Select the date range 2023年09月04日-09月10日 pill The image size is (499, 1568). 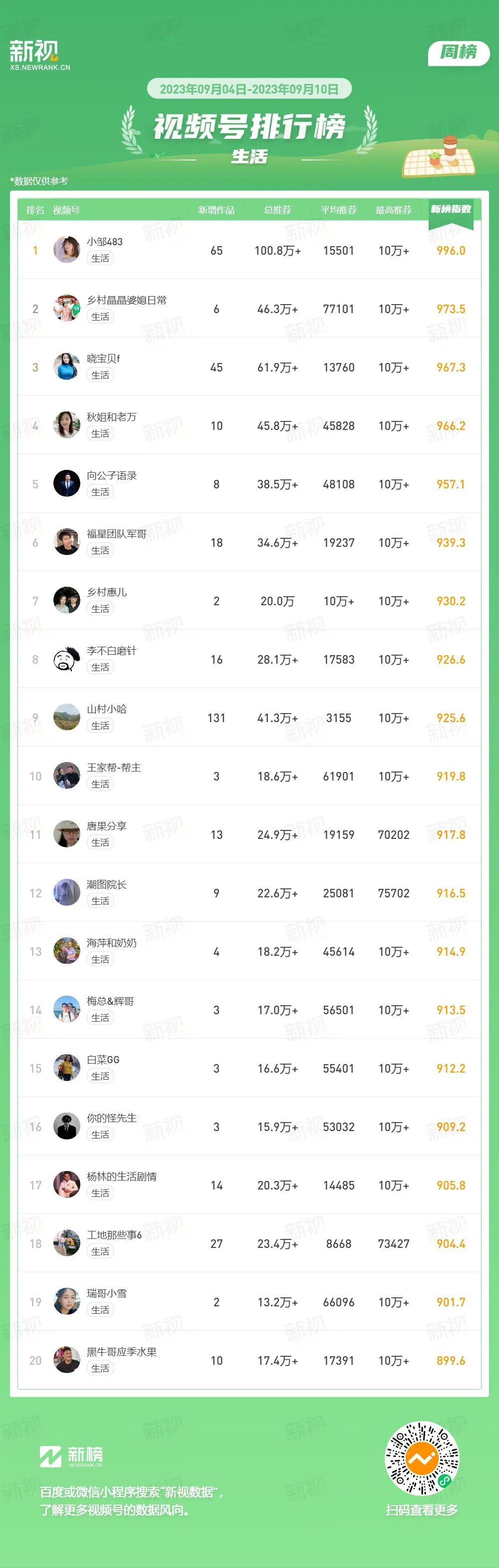249,89
